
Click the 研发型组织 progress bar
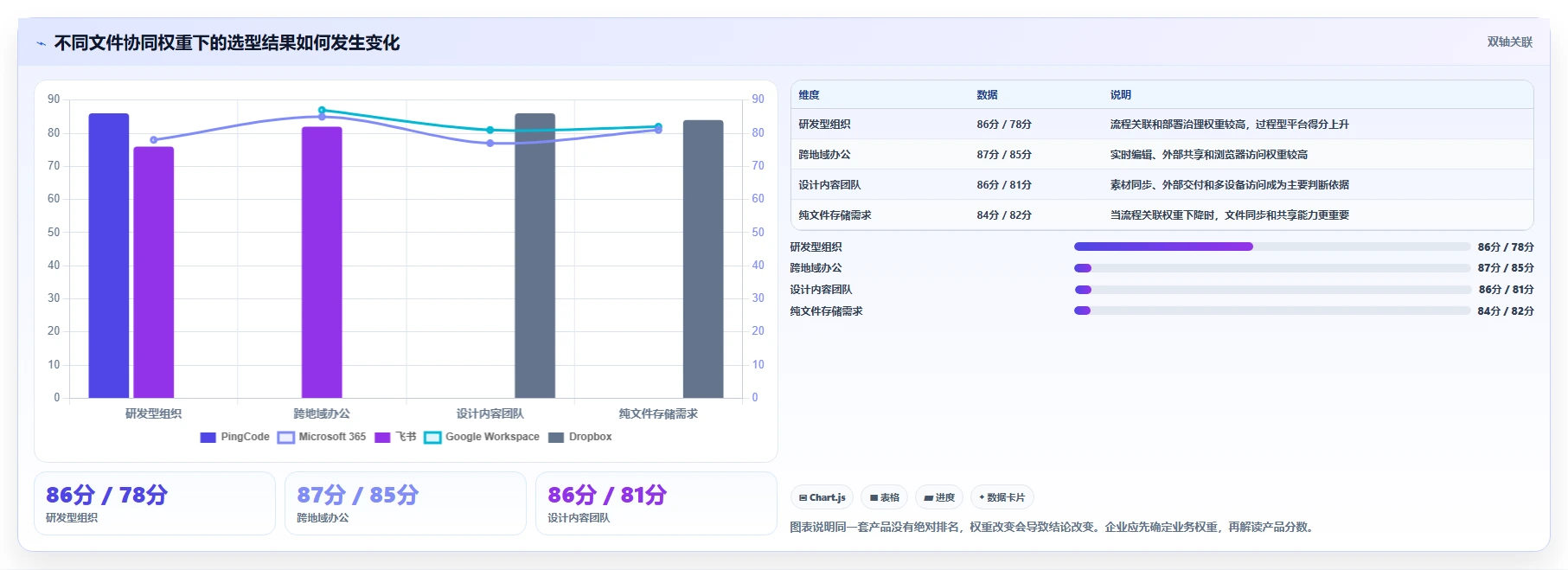coord(1272,247)
